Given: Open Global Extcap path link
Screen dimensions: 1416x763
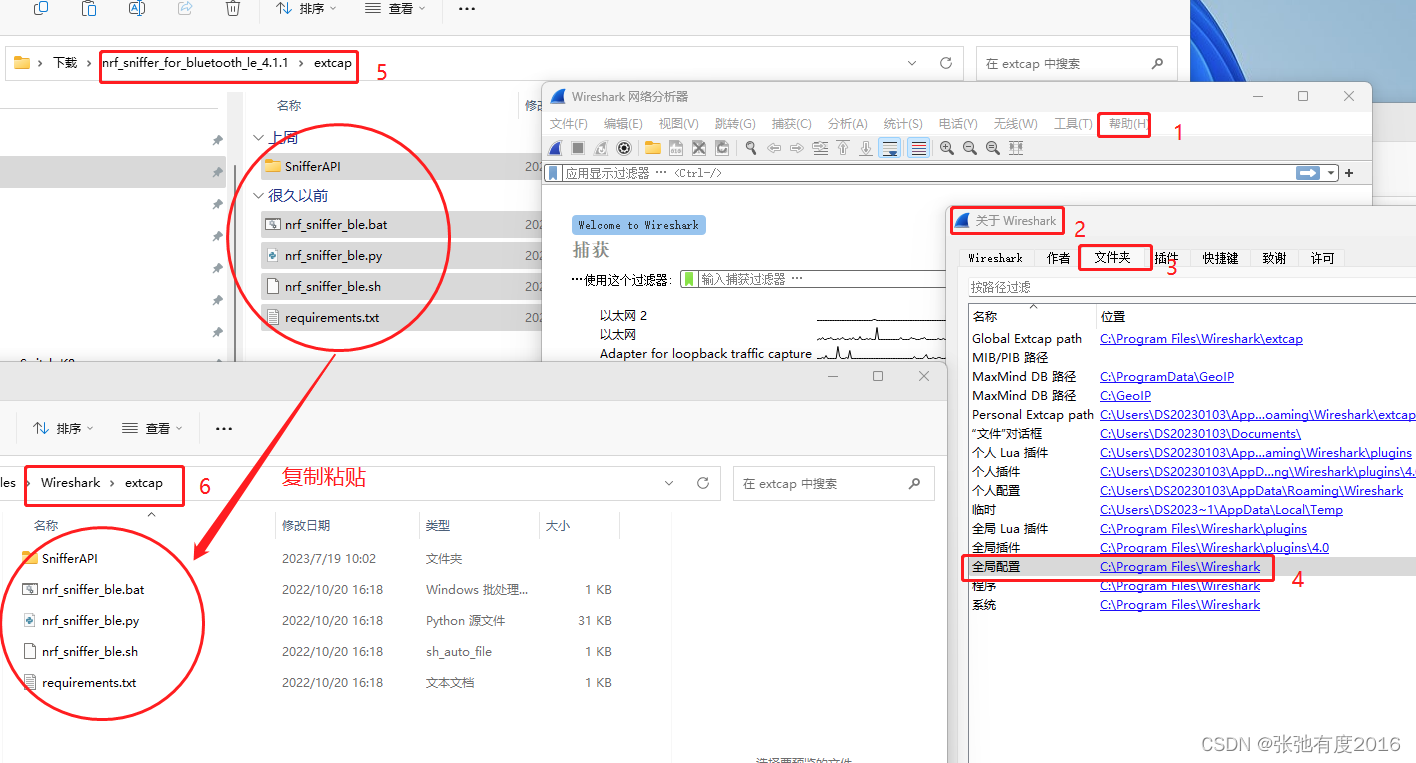Looking at the screenshot, I should [1201, 339].
